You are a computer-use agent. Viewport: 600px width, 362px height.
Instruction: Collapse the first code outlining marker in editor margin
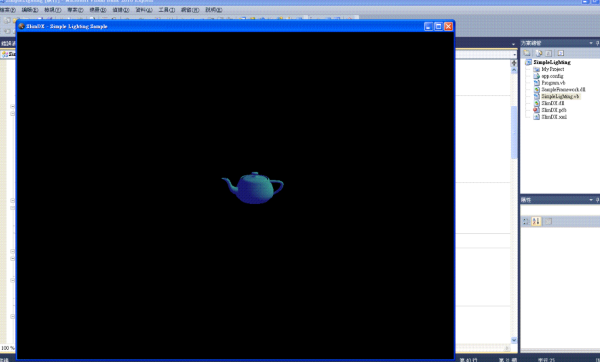point(12,106)
